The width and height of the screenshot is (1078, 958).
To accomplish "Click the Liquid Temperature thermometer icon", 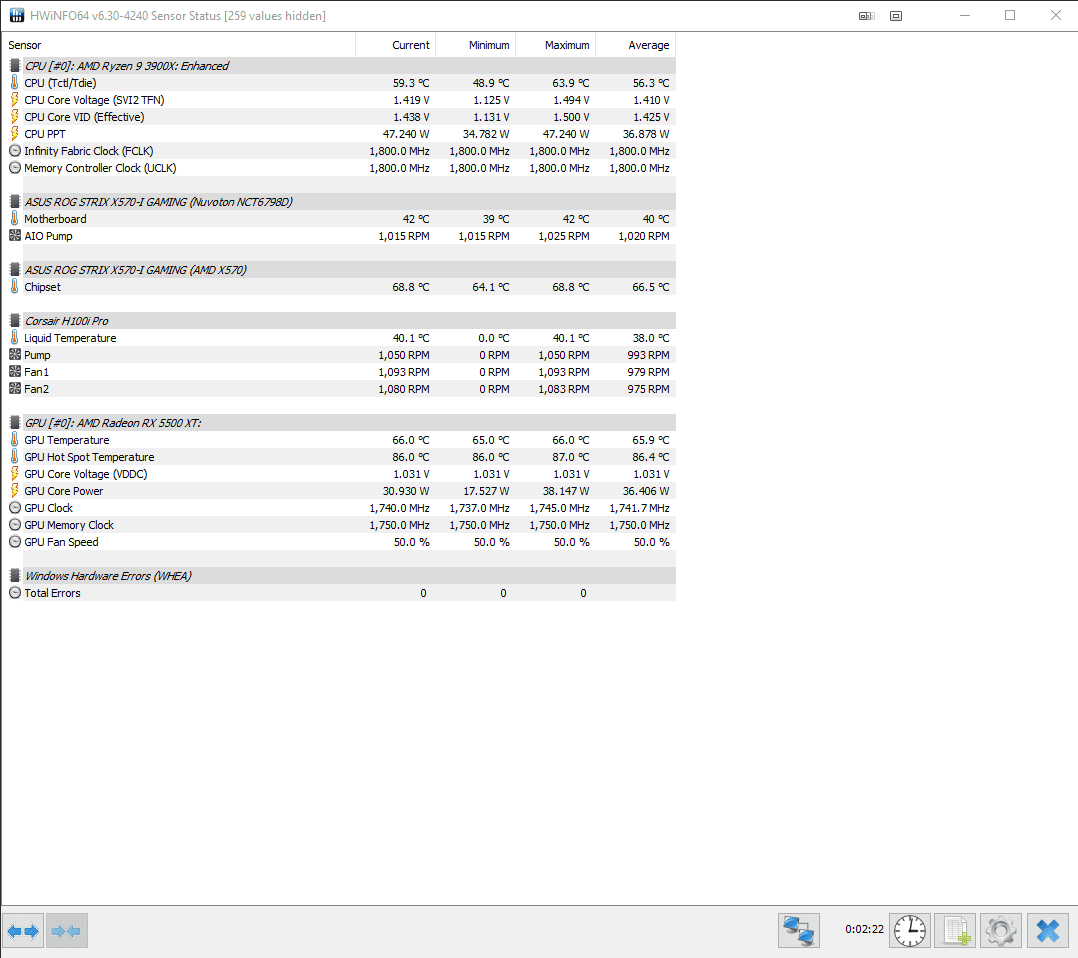I will pos(14,338).
